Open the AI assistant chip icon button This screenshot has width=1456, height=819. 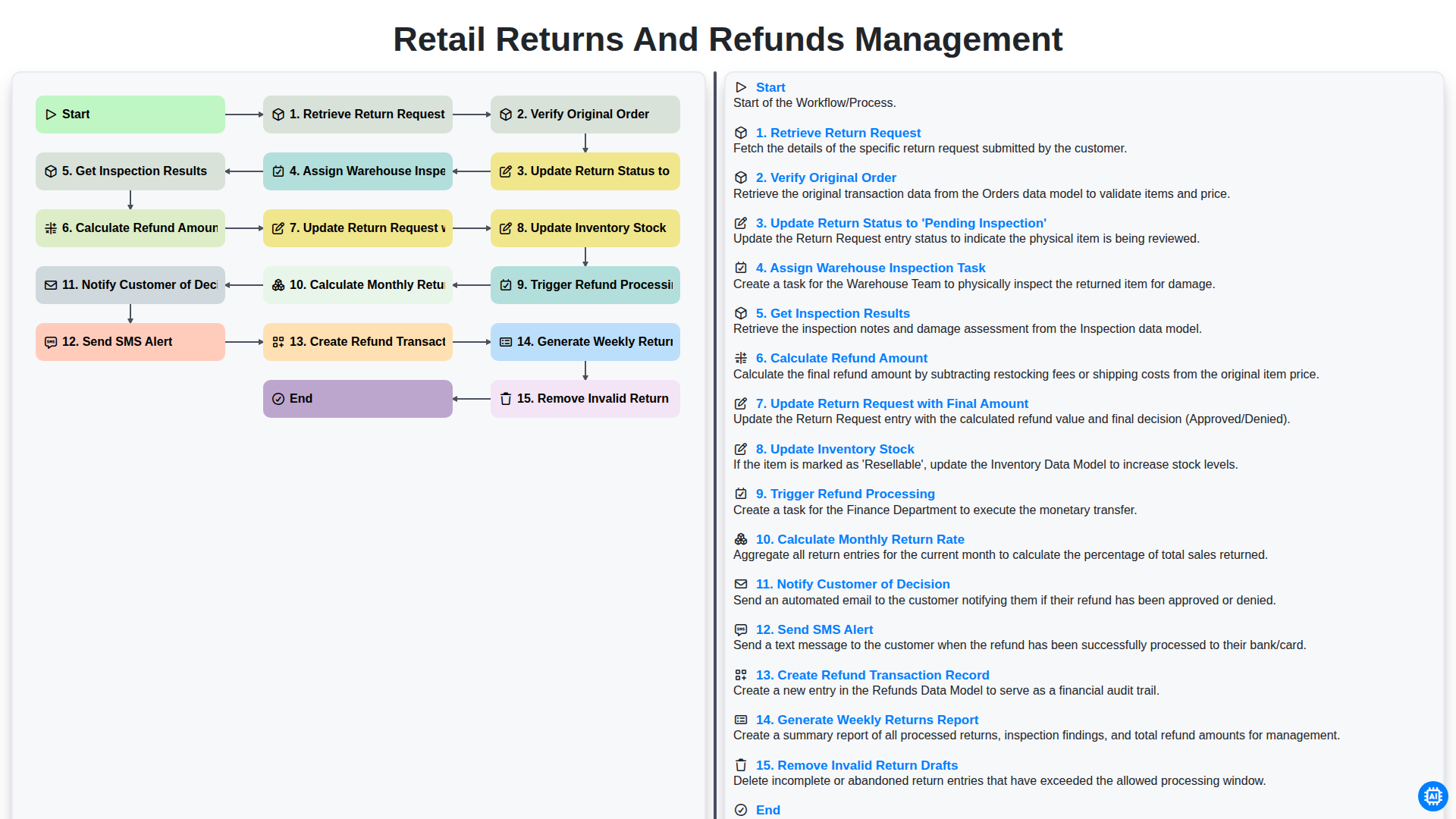(x=1432, y=796)
